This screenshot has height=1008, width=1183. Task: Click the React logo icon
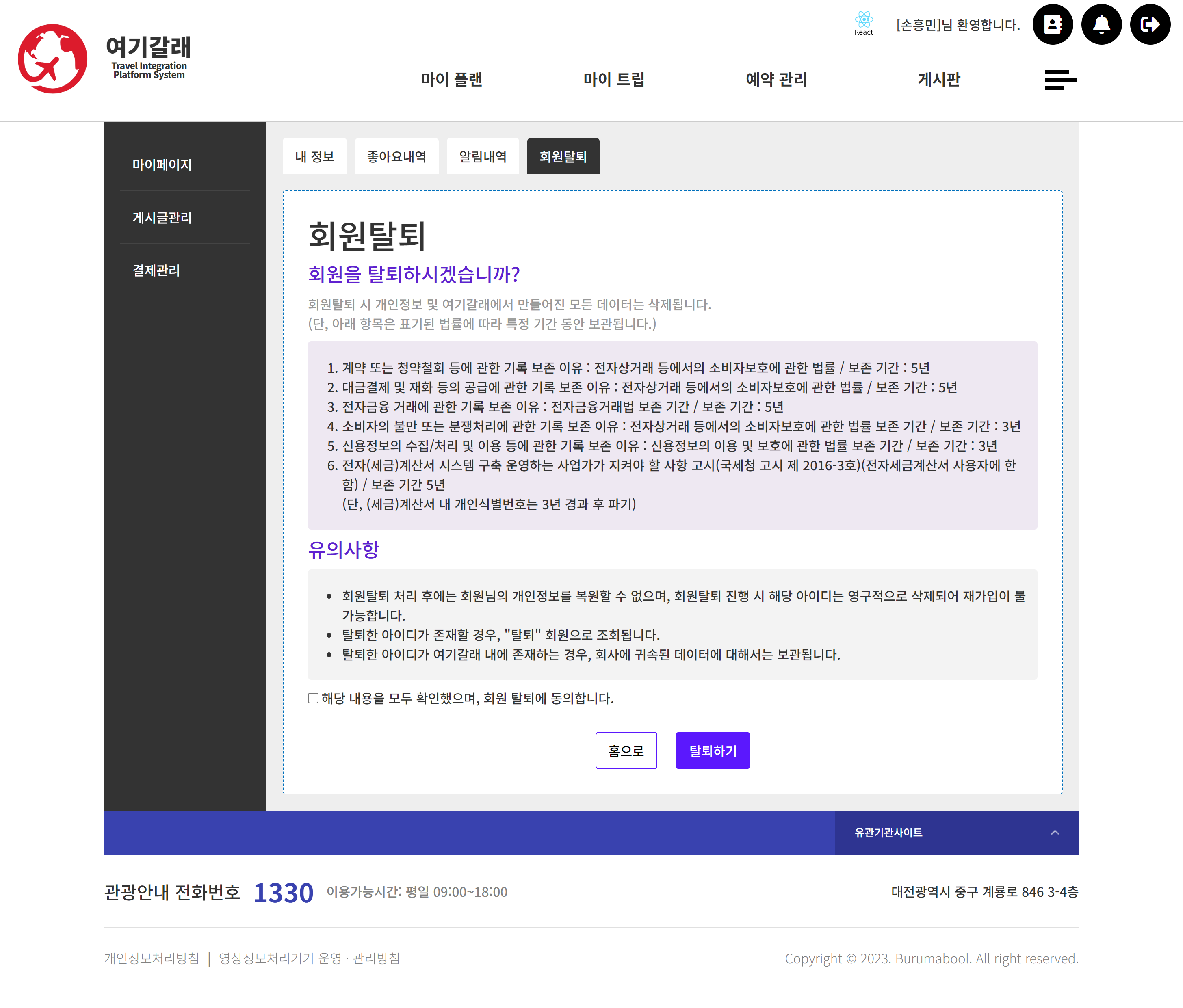tap(864, 21)
